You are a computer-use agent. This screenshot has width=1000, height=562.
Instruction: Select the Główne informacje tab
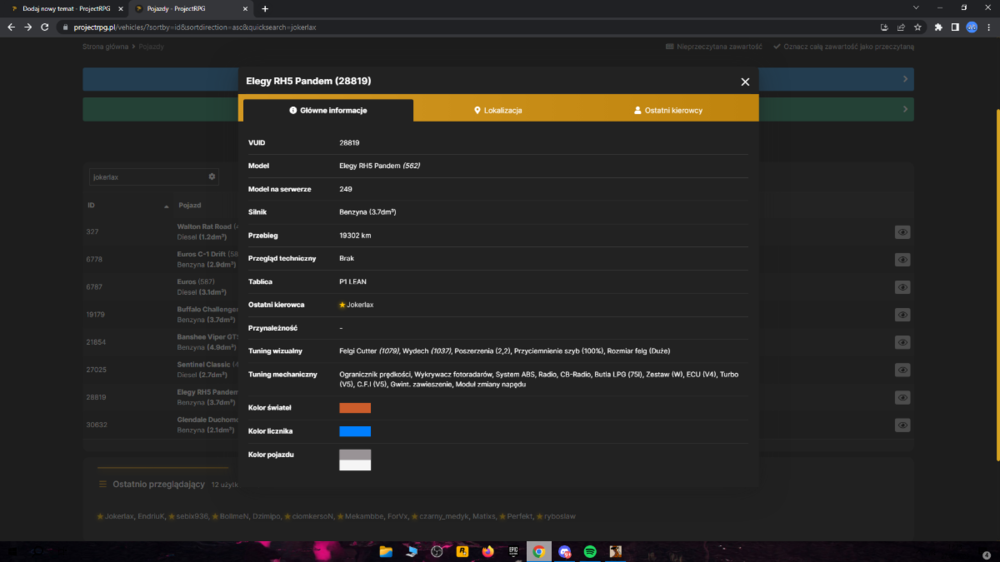pyautogui.click(x=328, y=110)
